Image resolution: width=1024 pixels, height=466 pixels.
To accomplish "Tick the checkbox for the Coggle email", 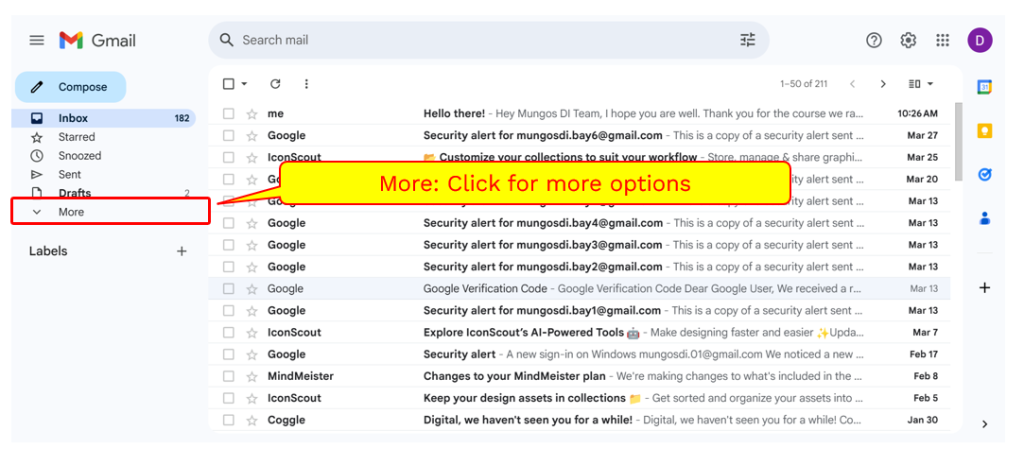I will click(229, 420).
